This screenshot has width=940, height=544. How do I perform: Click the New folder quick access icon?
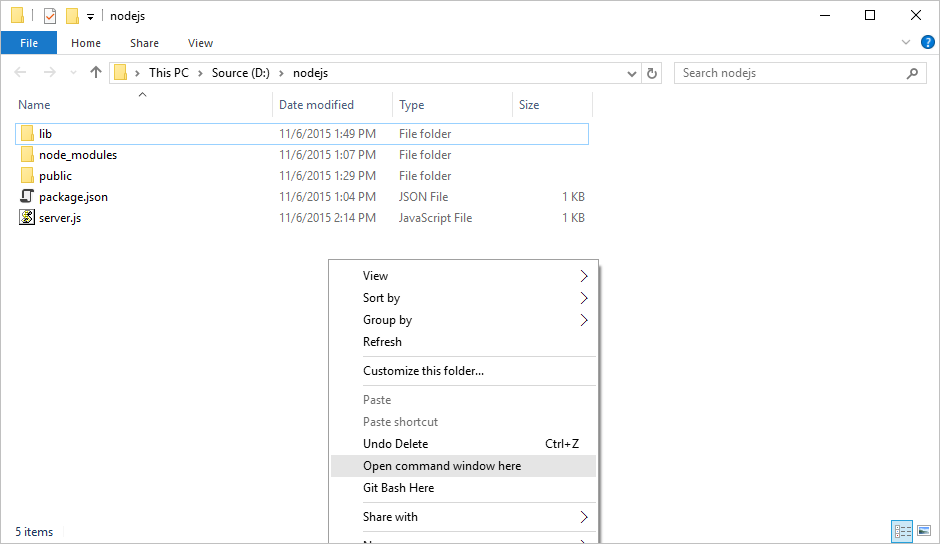pos(72,16)
